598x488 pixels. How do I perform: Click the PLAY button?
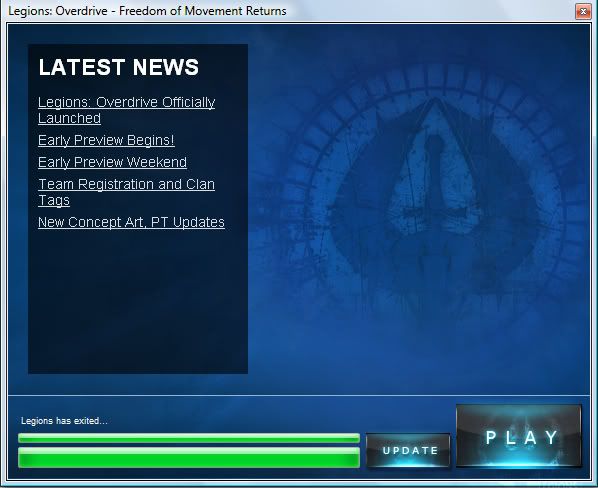point(519,436)
